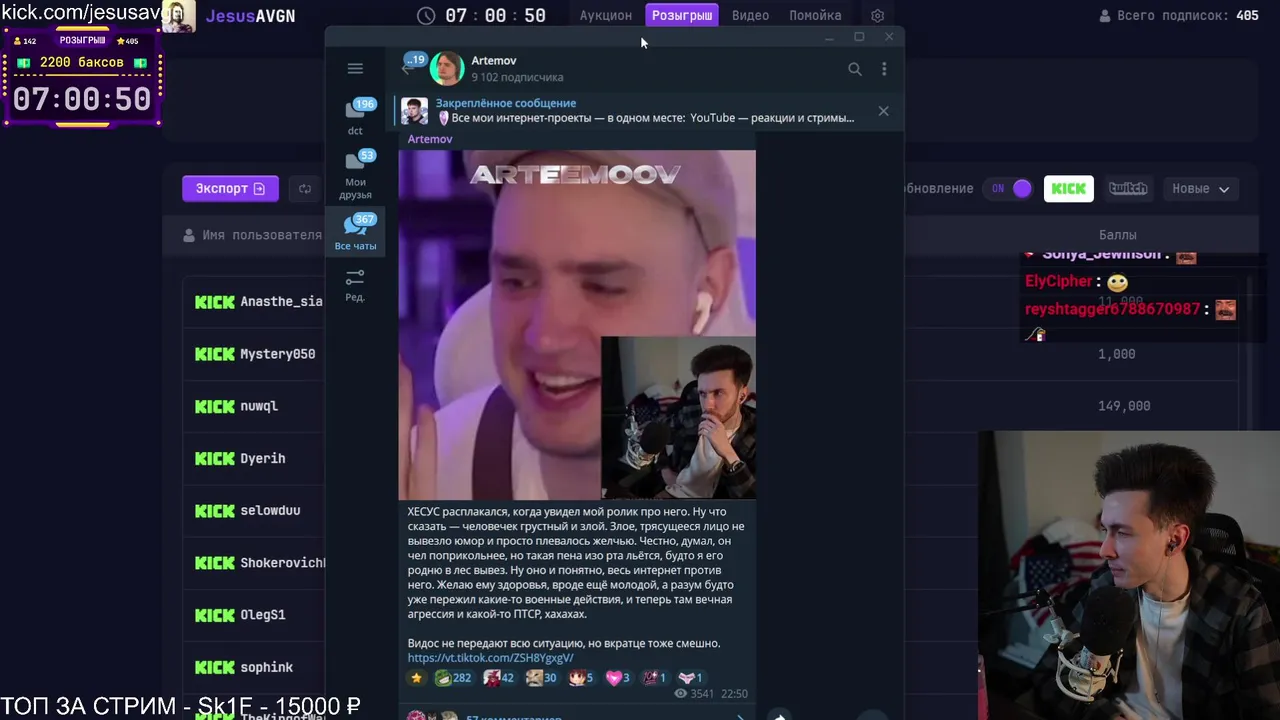This screenshot has height=720, width=1280.
Task: Click the reyshtagger6788670987 chat username
Action: pyautogui.click(x=1112, y=309)
